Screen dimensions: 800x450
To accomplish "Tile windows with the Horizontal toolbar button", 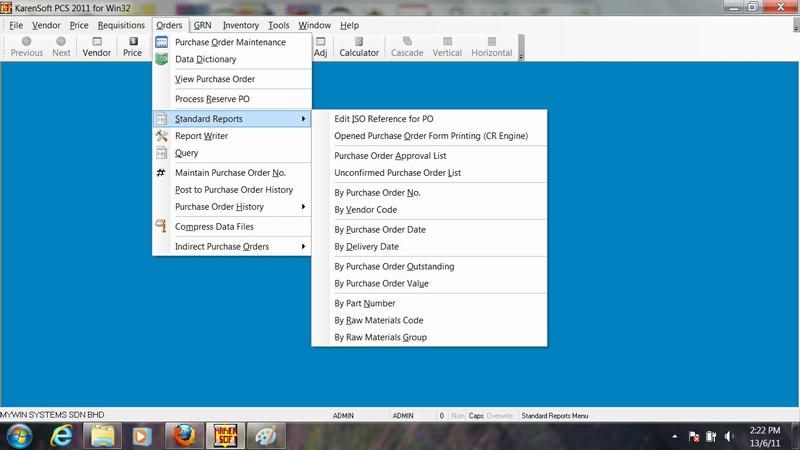I will [x=491, y=47].
